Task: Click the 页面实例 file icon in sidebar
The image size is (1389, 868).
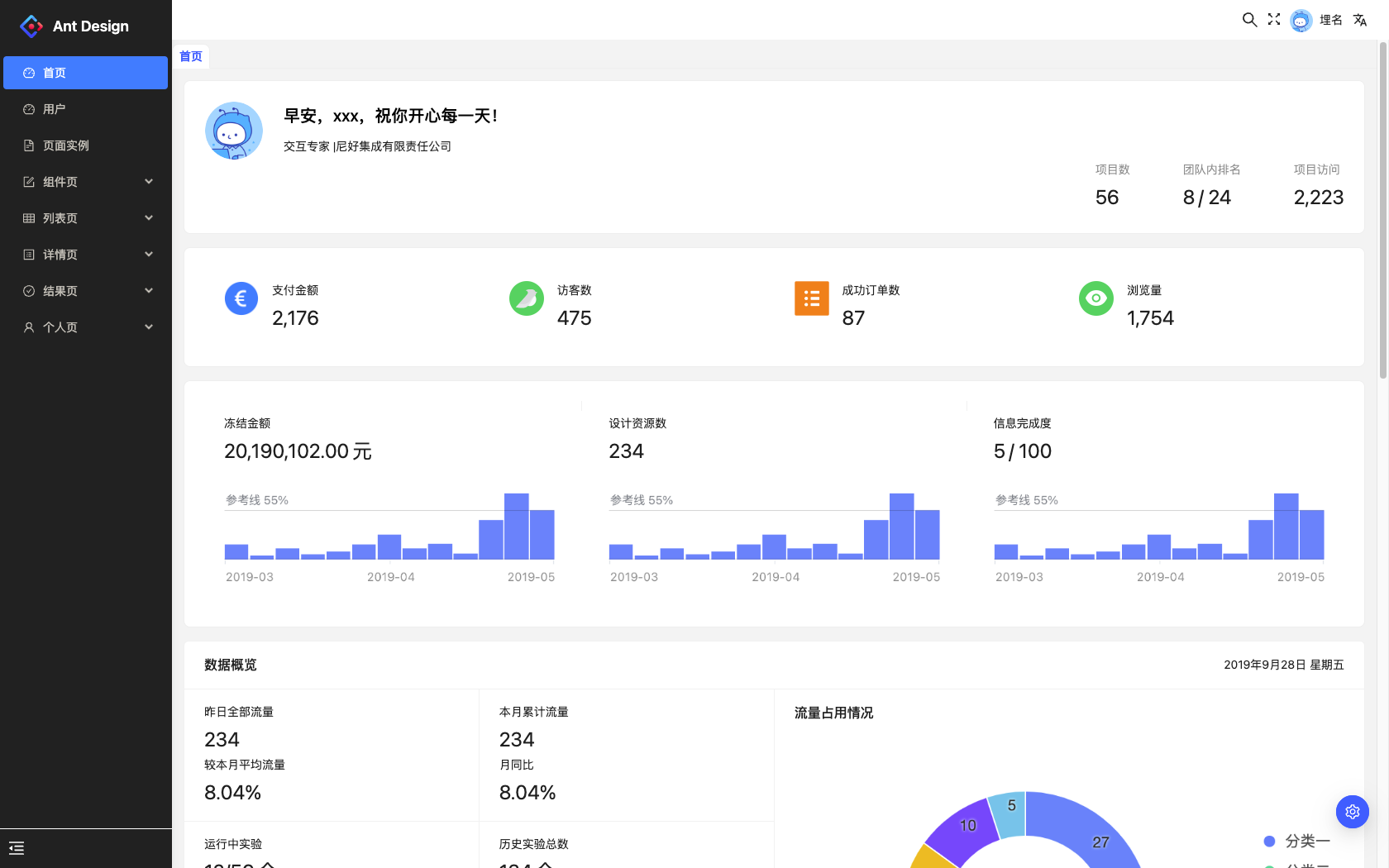Action: pyautogui.click(x=29, y=145)
